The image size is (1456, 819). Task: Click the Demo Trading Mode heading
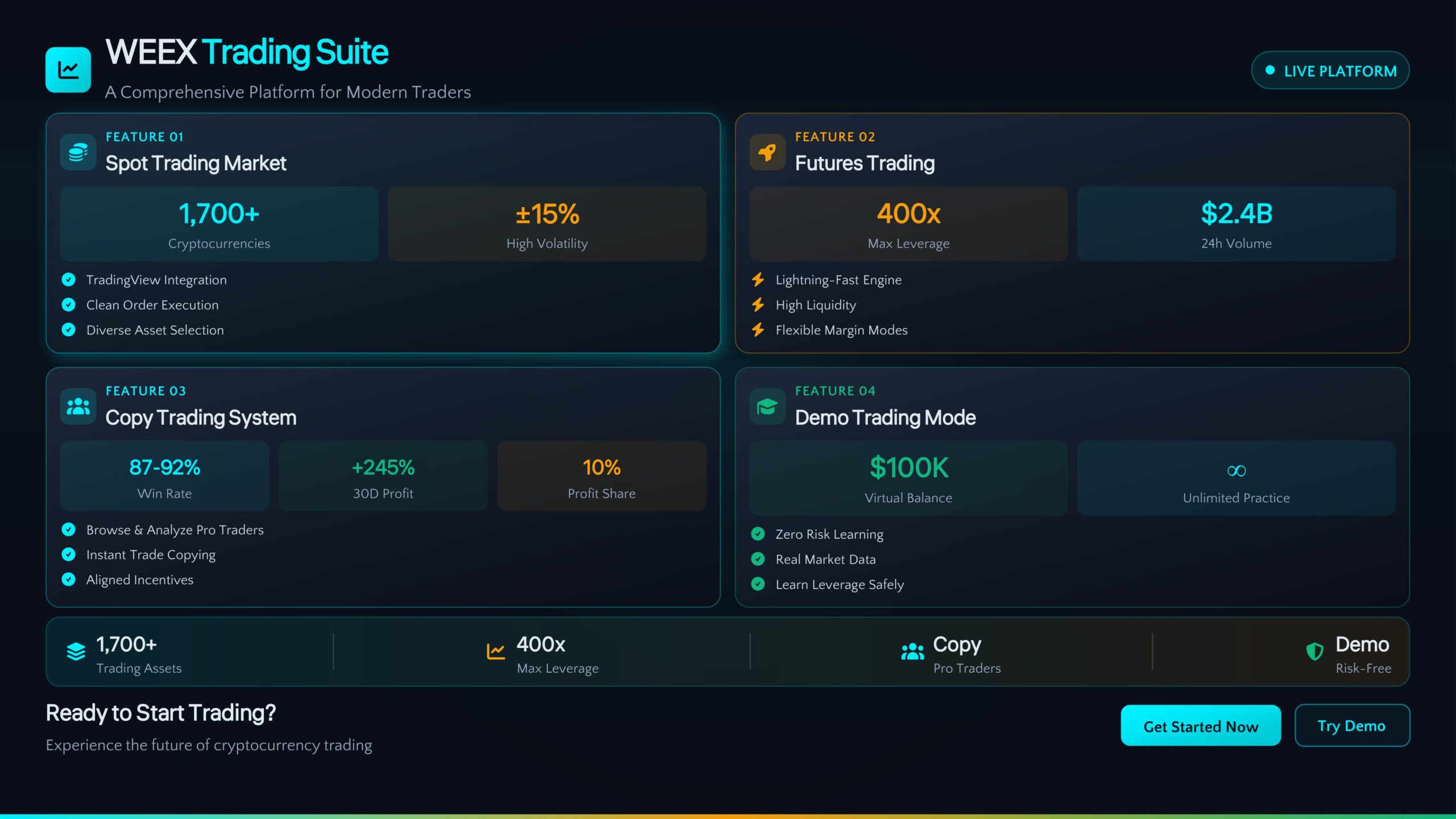point(885,418)
